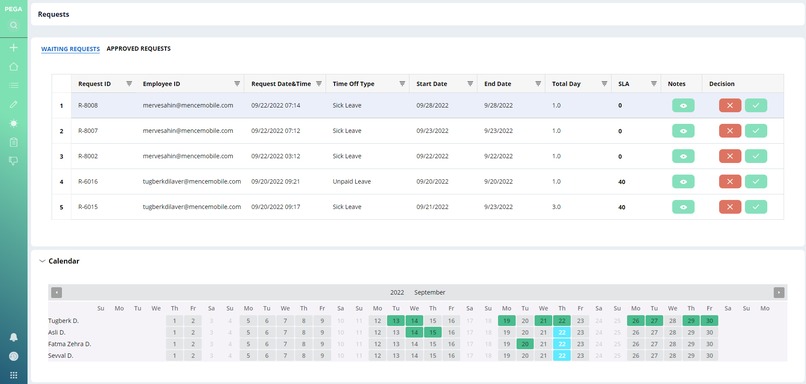
Task: Select Sevval D. highlighted day 22
Action: [x=562, y=356]
